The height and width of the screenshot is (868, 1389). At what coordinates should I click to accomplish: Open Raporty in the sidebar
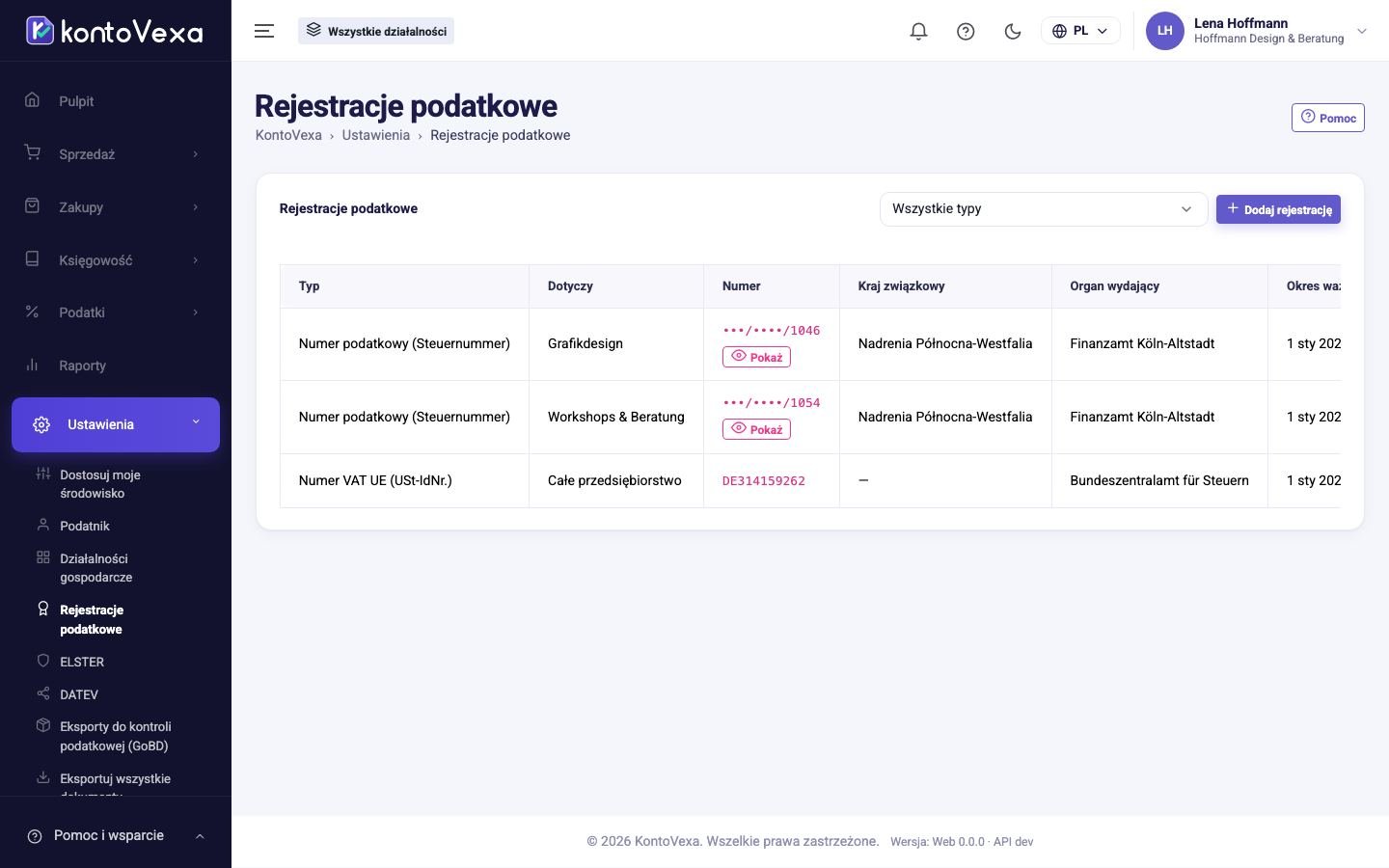click(x=82, y=366)
